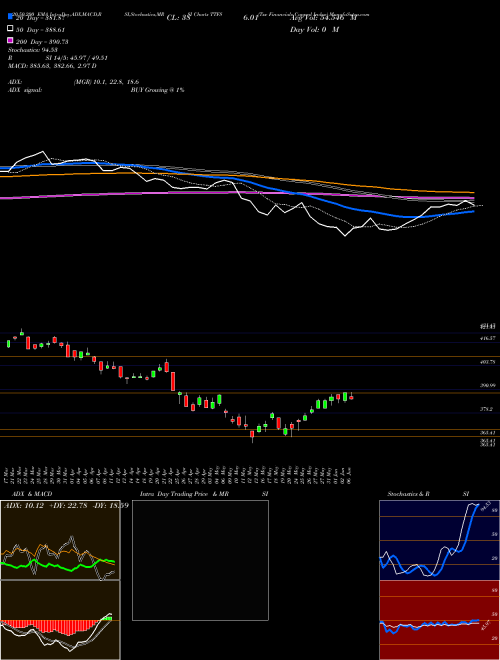Click the green ADX line in the ADX panel

click(51, 567)
